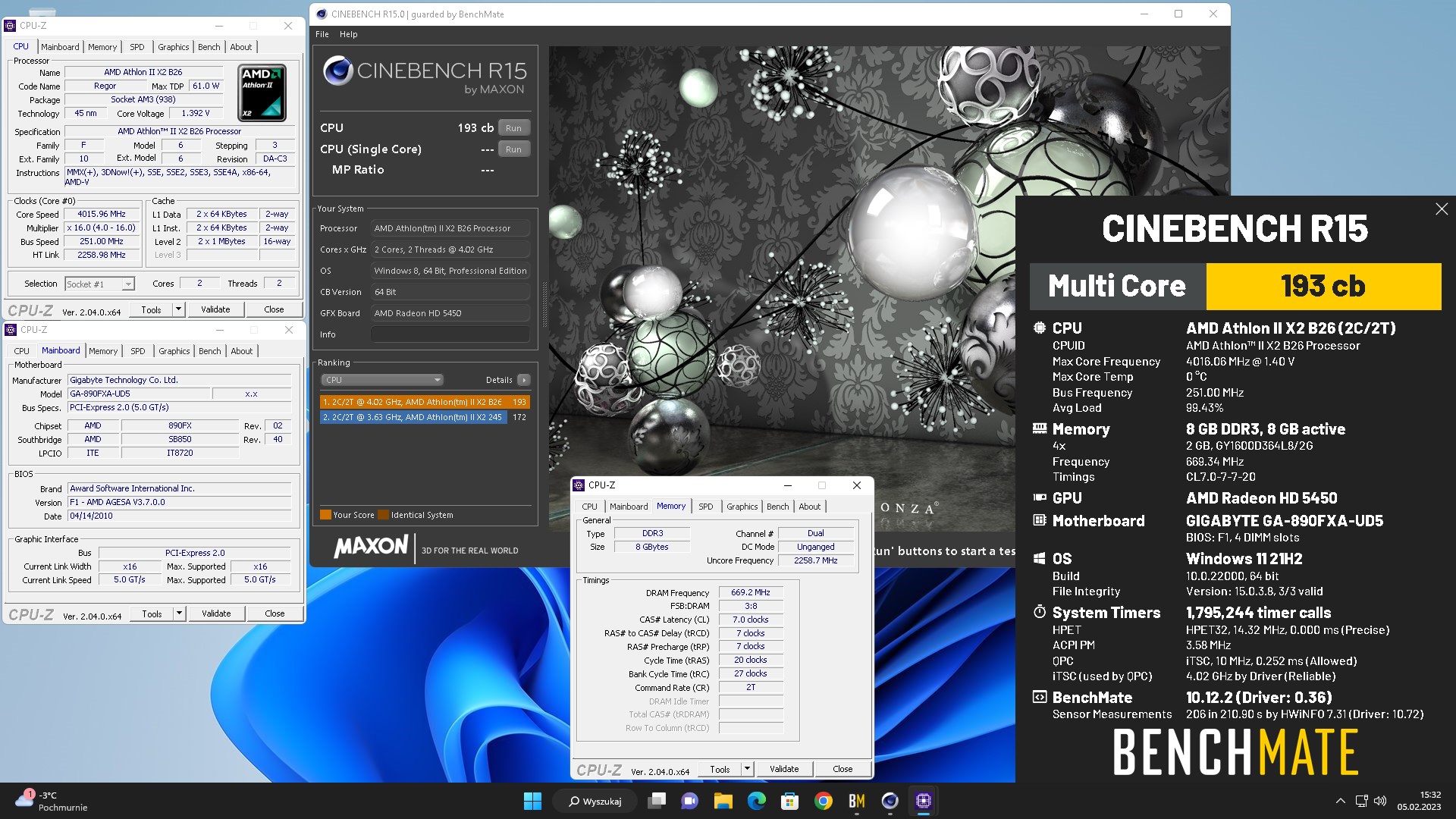
Task: Click the MAXON logo in Cinebench footer
Action: (371, 546)
